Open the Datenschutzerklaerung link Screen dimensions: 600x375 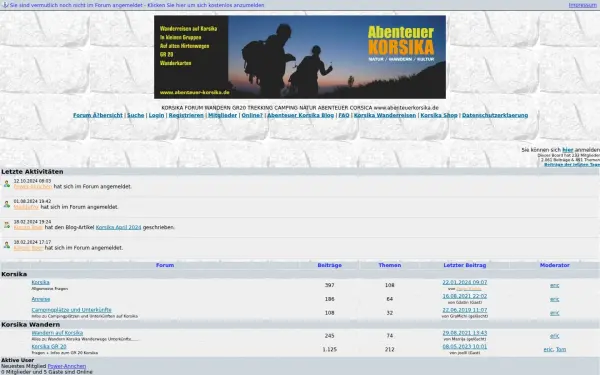[495, 115]
